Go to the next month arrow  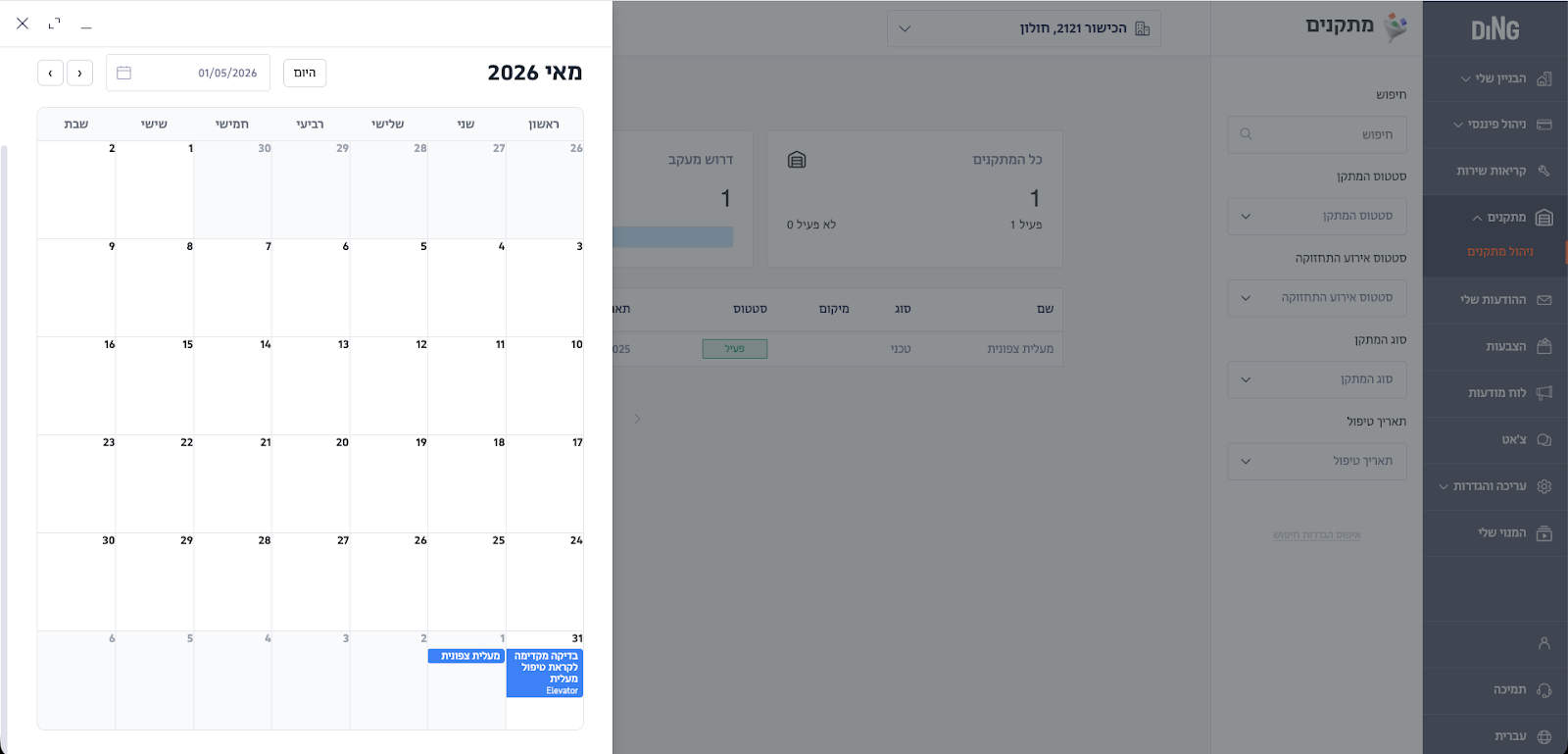pos(51,73)
